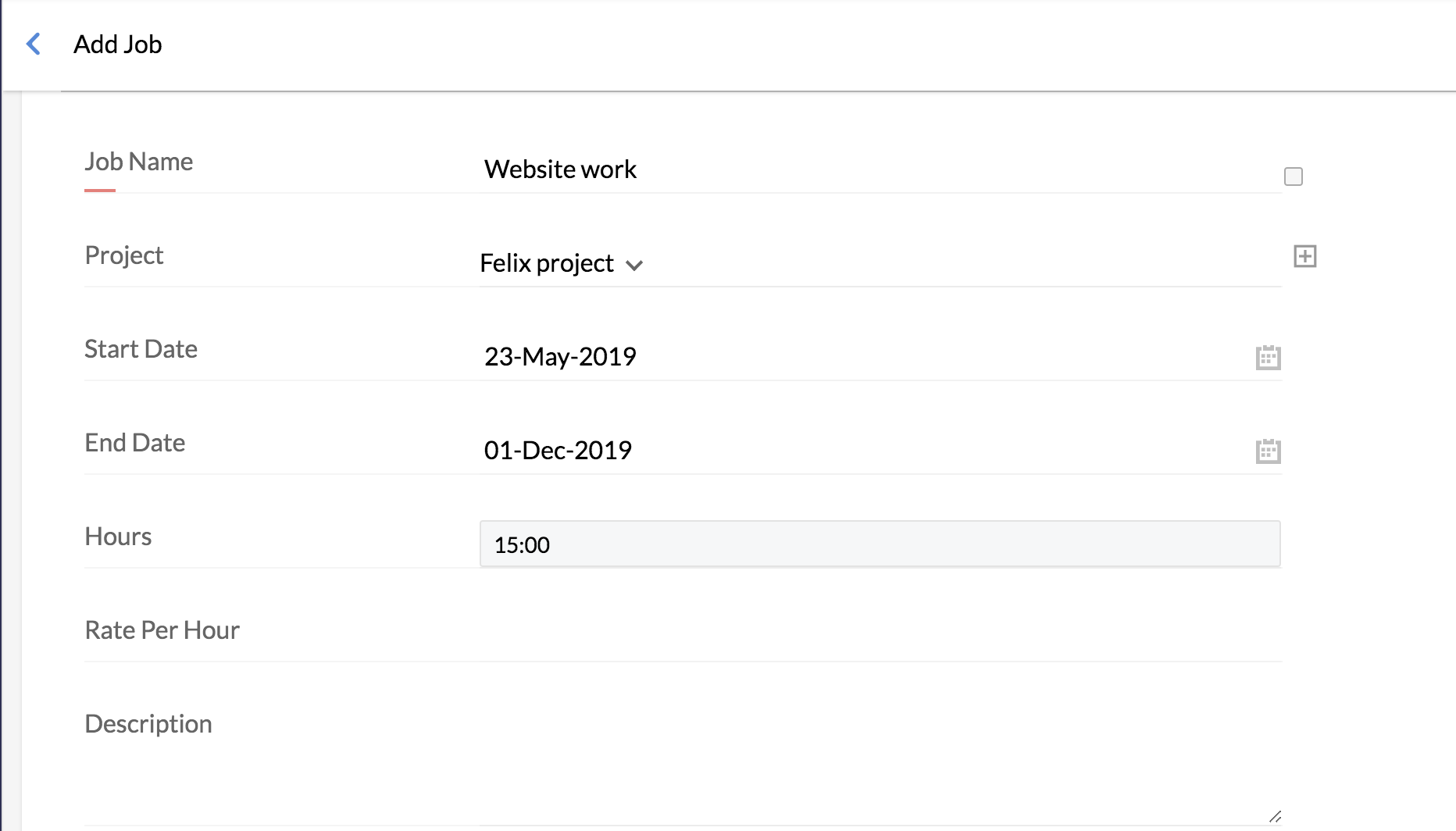Click the Start Date value 23-May-2019
The width and height of the screenshot is (1456, 831).
coord(560,357)
